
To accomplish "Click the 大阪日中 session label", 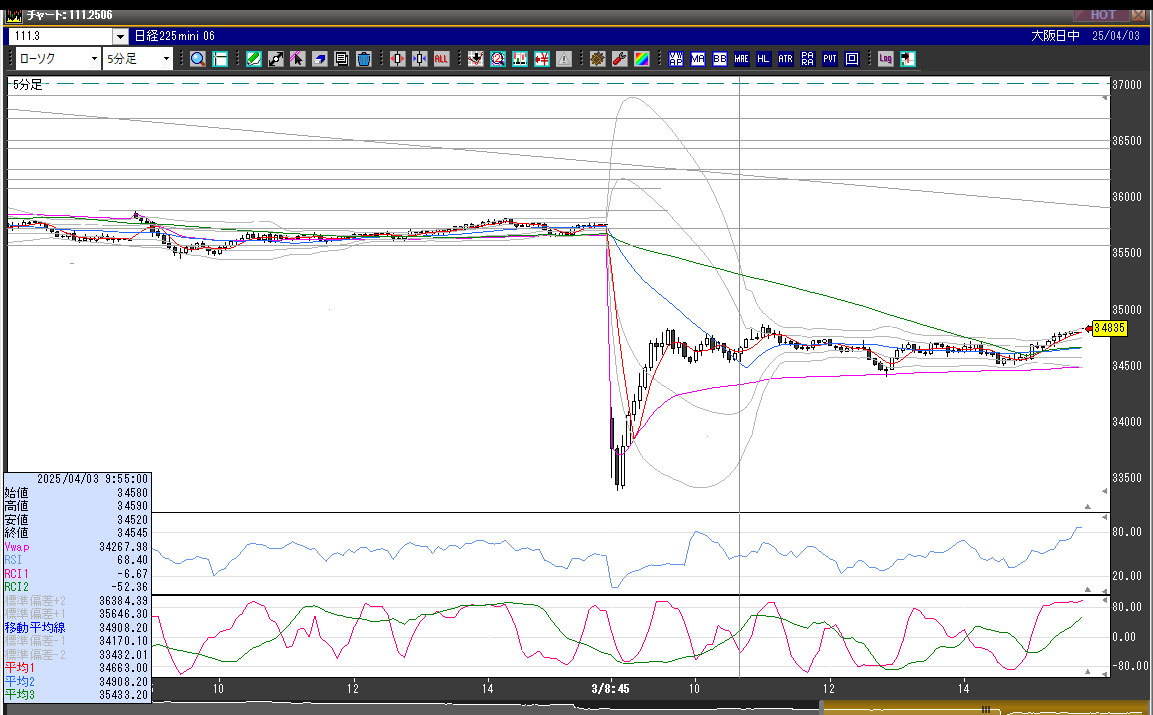I will [x=1055, y=36].
